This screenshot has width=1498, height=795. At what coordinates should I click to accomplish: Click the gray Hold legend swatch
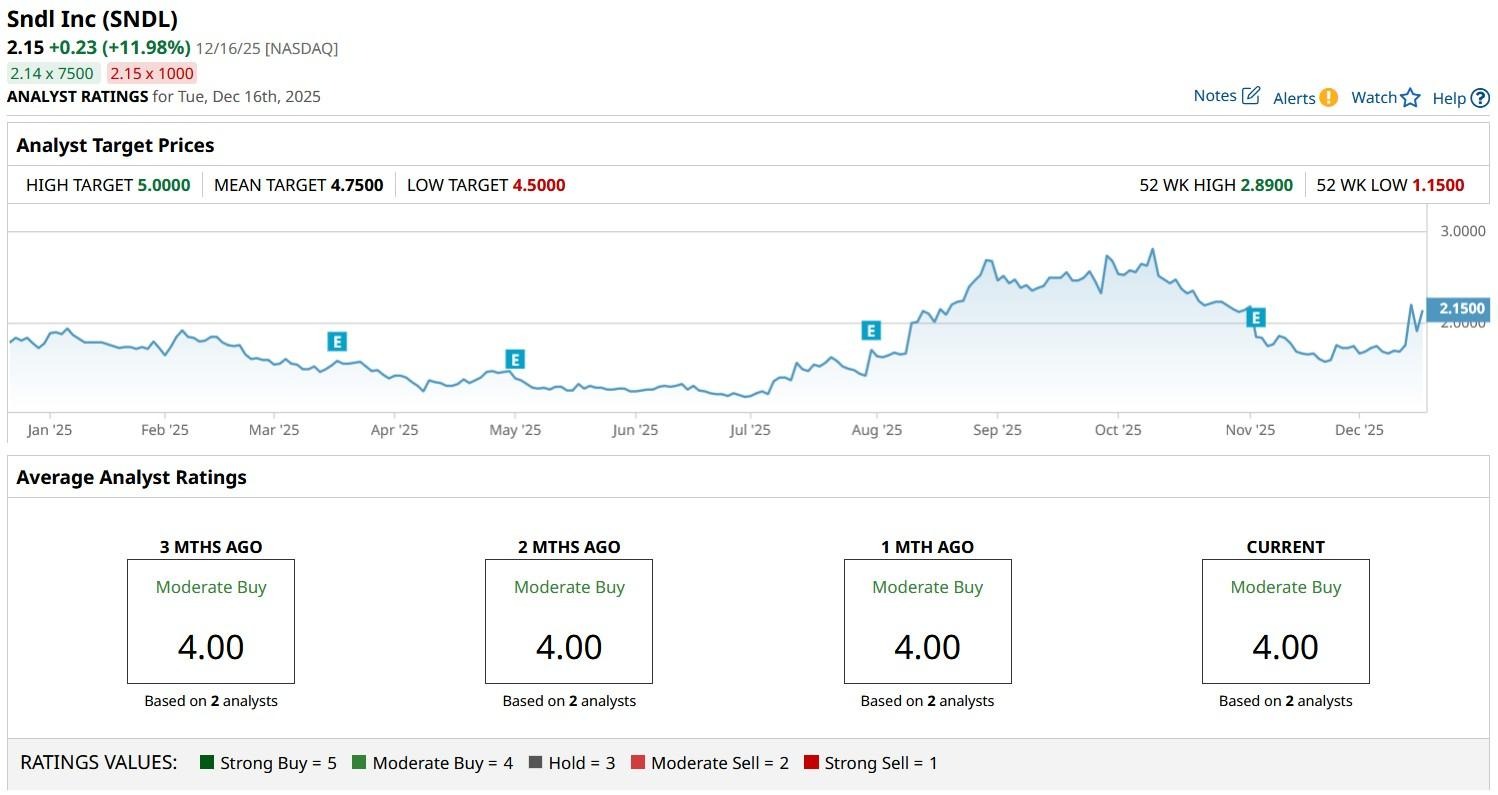(x=536, y=763)
